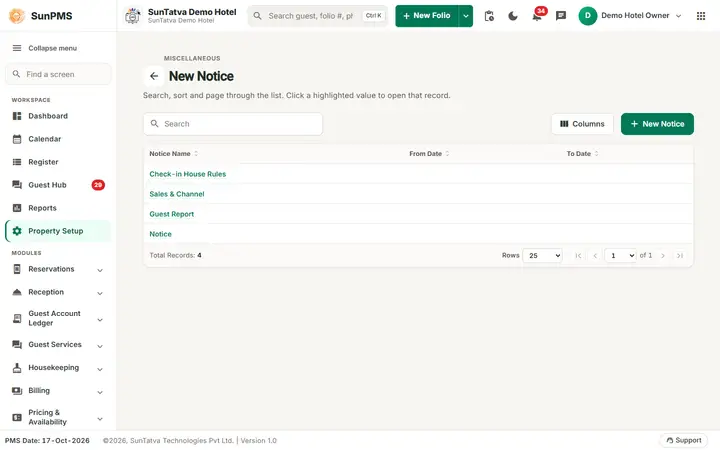This screenshot has height=450, width=720.
Task: Click the D user avatar
Action: coord(588,16)
